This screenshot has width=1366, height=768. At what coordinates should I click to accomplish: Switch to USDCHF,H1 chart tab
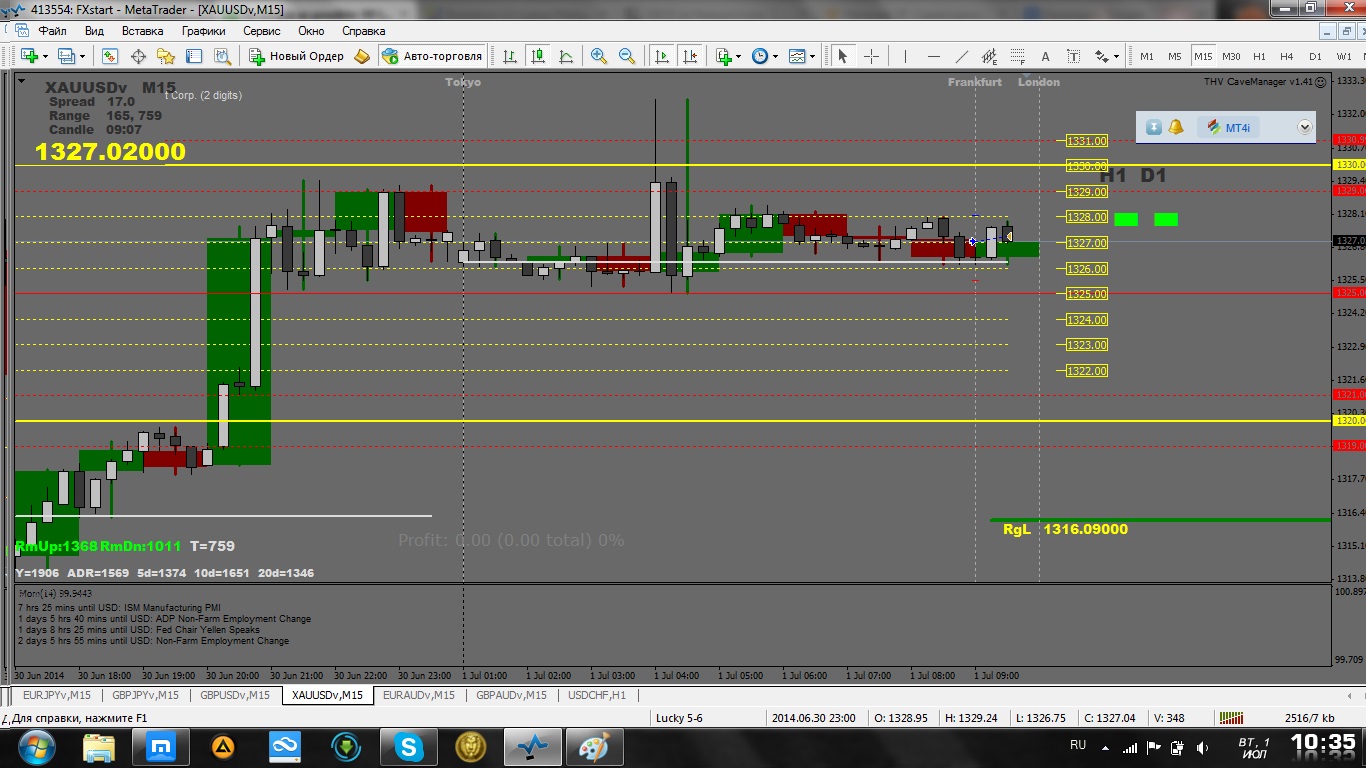(597, 695)
